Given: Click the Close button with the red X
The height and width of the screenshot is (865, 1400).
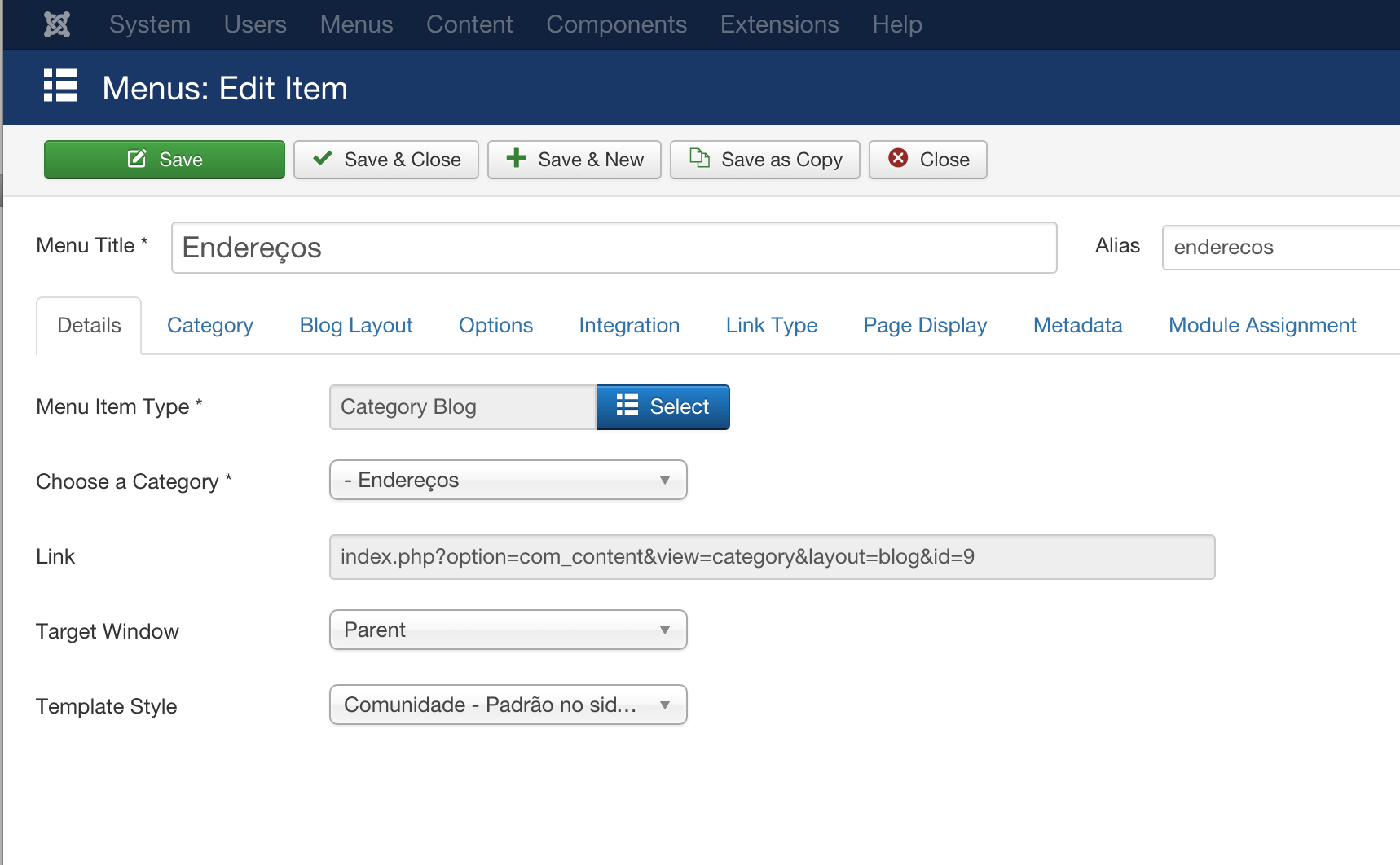Looking at the screenshot, I should (x=928, y=160).
